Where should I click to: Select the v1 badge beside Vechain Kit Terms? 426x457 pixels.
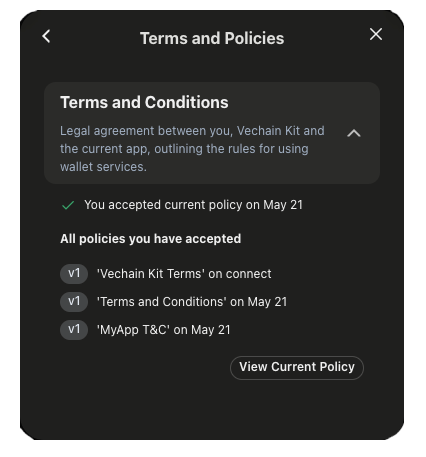(74, 274)
